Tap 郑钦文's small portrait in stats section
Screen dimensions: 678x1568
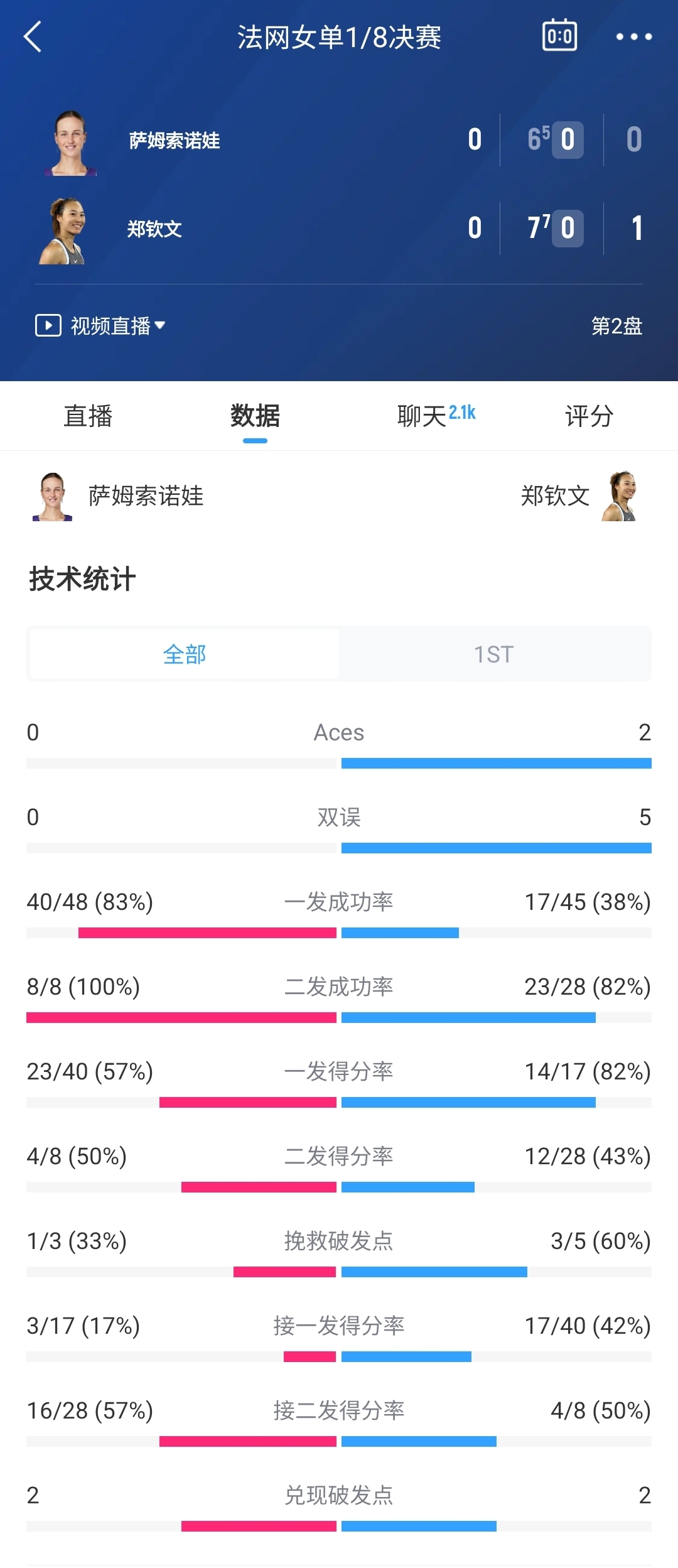pyautogui.click(x=620, y=497)
